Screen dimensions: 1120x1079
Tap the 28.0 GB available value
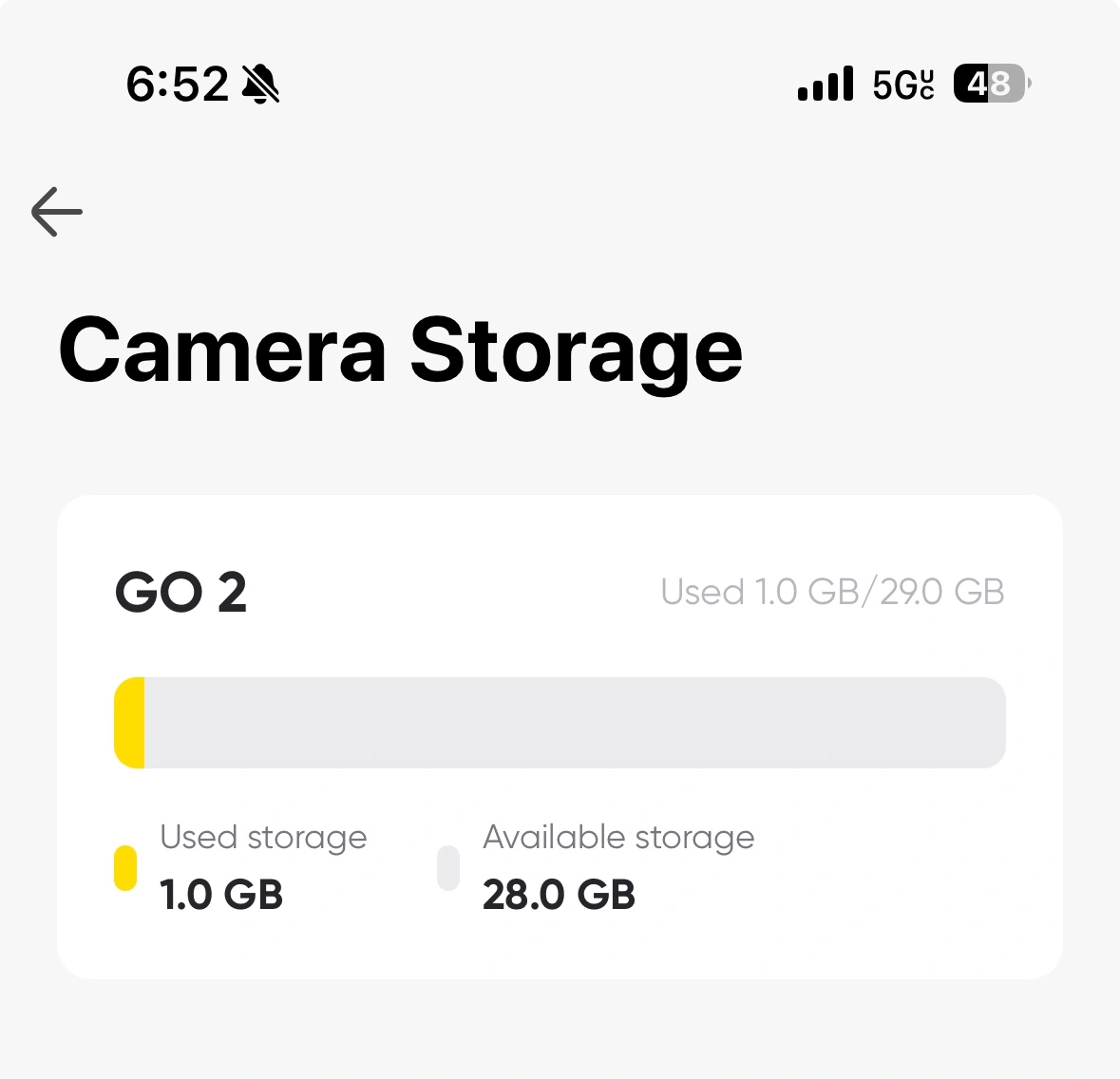(x=559, y=895)
